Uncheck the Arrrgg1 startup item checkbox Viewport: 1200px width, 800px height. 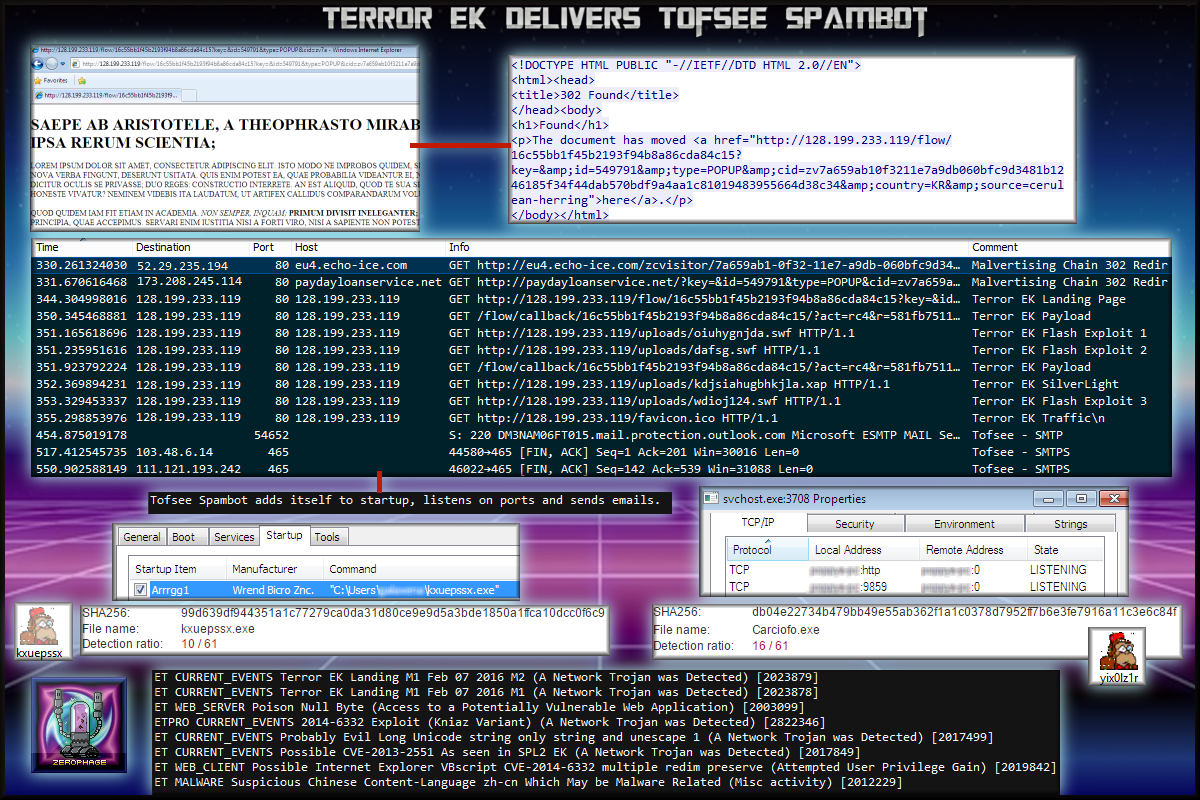point(140,591)
